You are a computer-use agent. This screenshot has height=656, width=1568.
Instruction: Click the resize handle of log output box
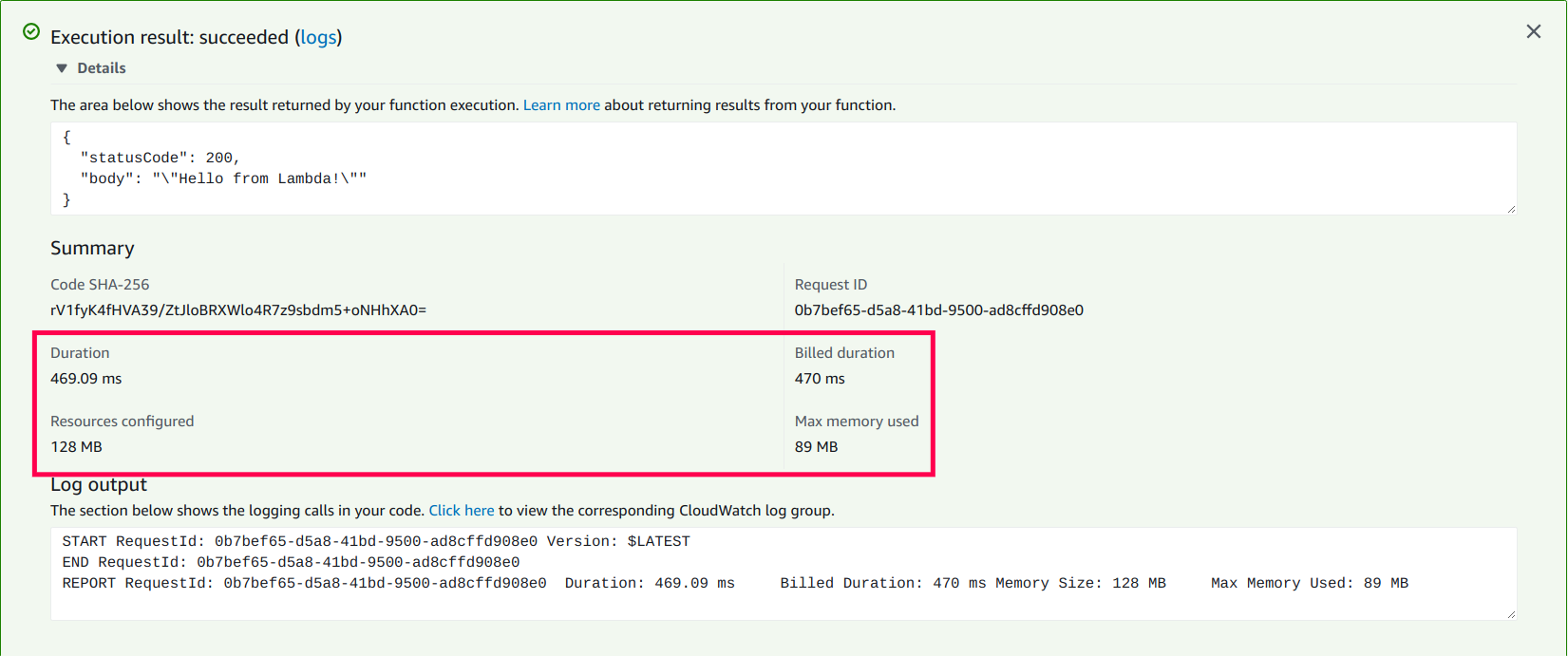pyautogui.click(x=1510, y=614)
